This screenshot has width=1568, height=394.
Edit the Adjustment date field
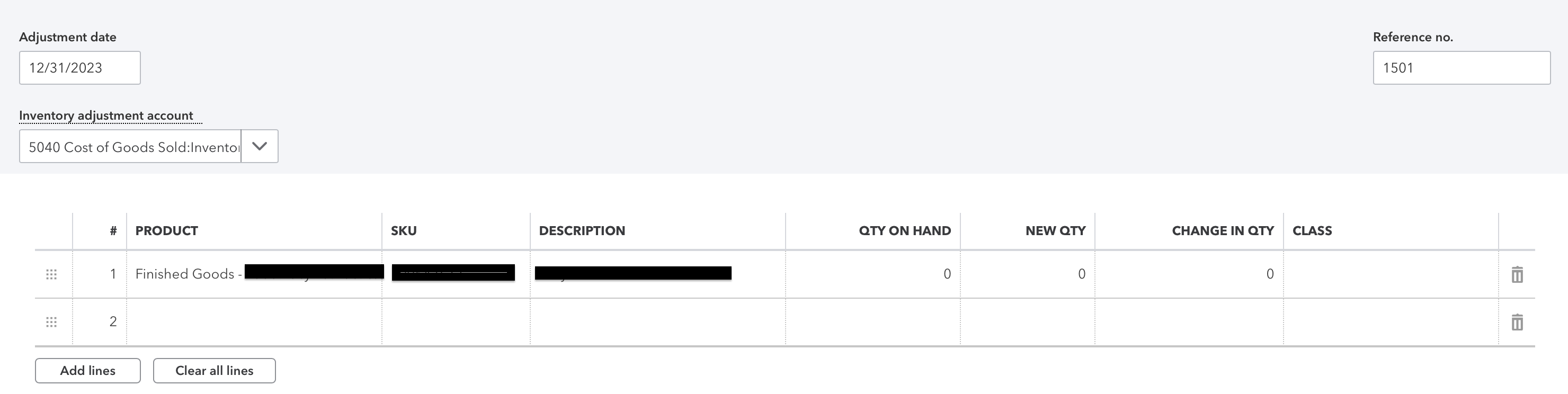click(80, 68)
